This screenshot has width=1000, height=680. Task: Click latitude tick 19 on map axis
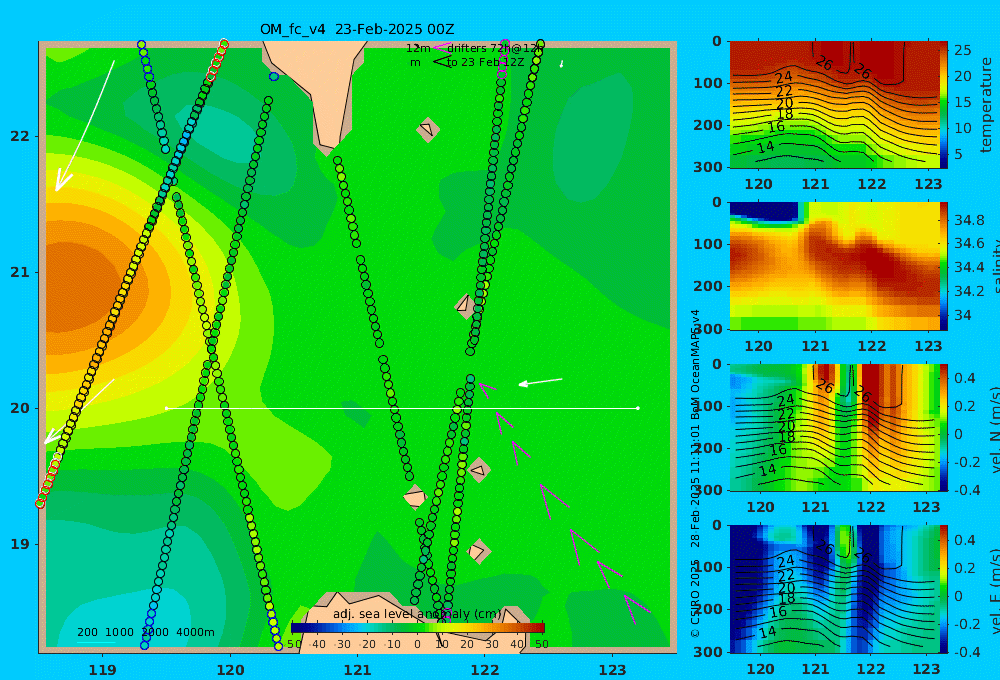(20, 544)
